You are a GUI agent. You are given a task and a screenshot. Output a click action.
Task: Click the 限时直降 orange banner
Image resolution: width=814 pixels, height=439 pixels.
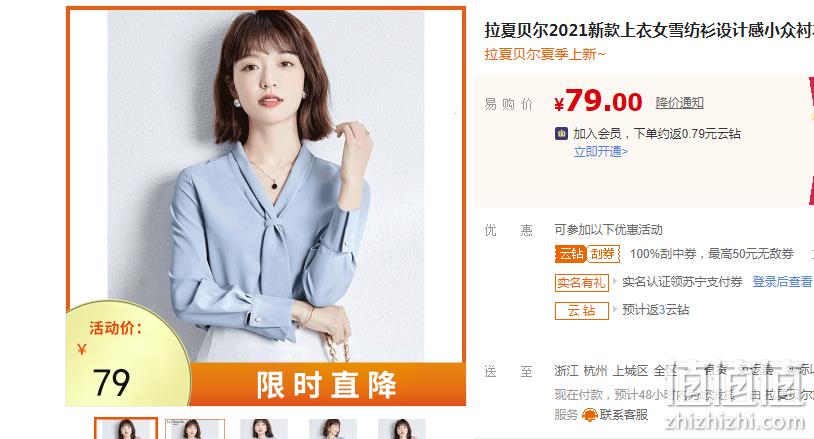point(327,385)
